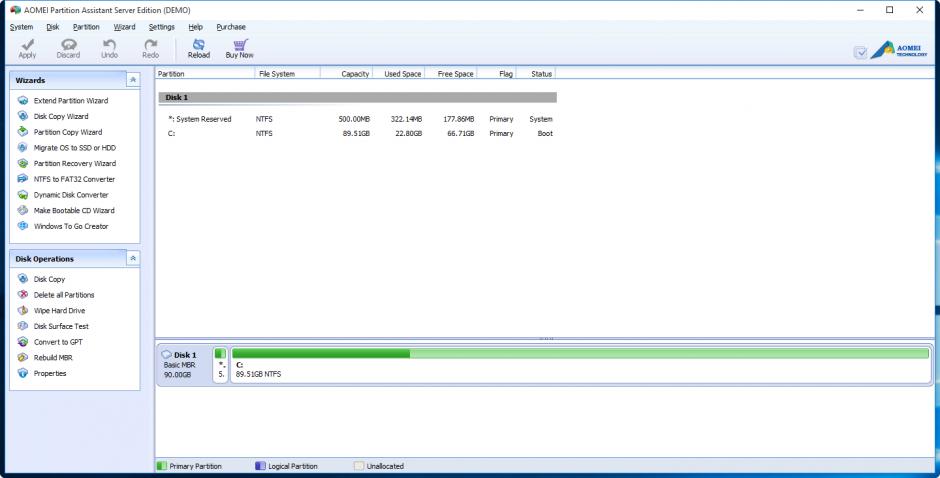Launch the Extend Partition Wizard
This screenshot has height=478, width=940.
pyautogui.click(x=70, y=101)
